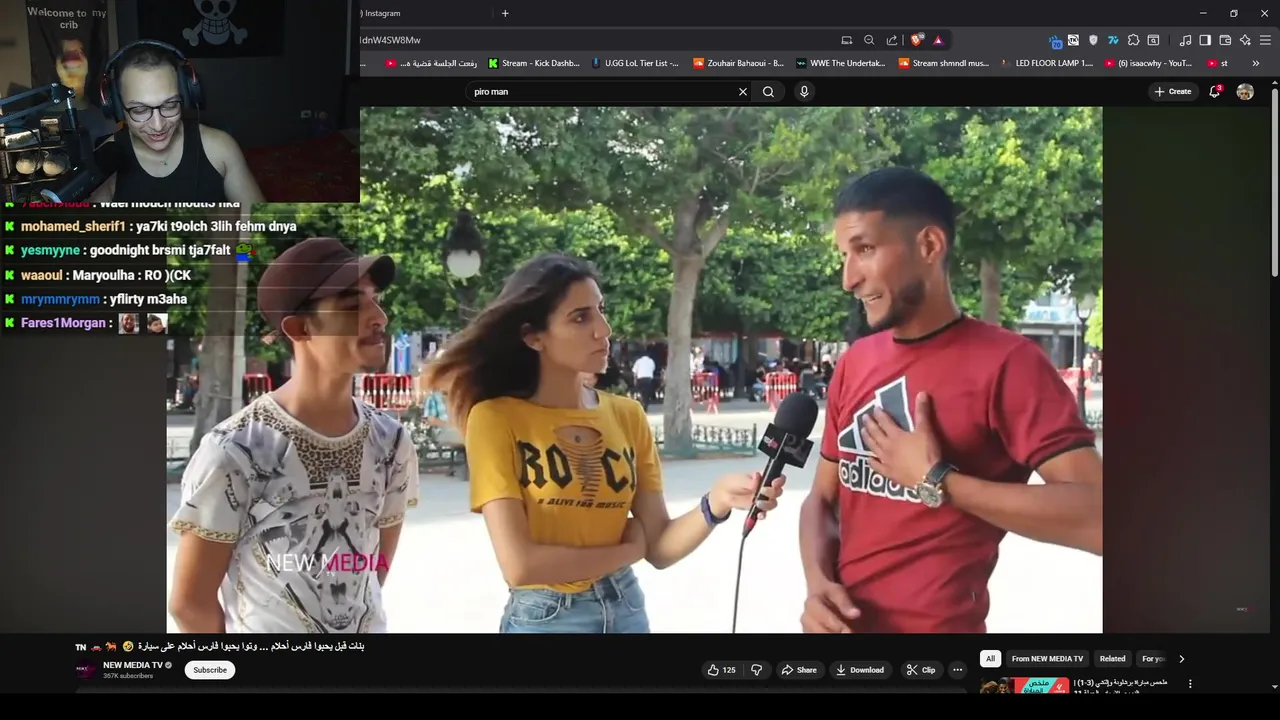This screenshot has height=720, width=1280.
Task: Toggle the browser sidebar panel icon
Action: coord(1205,40)
